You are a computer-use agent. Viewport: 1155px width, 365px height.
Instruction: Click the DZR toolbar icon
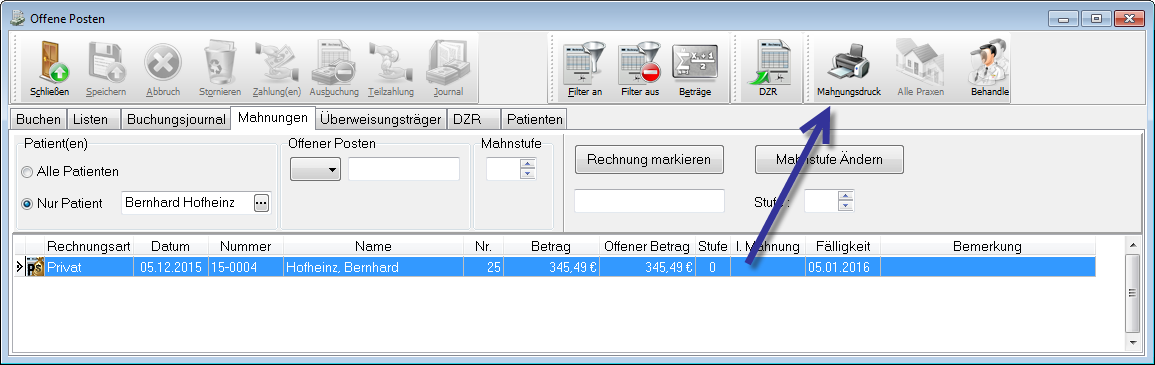768,63
